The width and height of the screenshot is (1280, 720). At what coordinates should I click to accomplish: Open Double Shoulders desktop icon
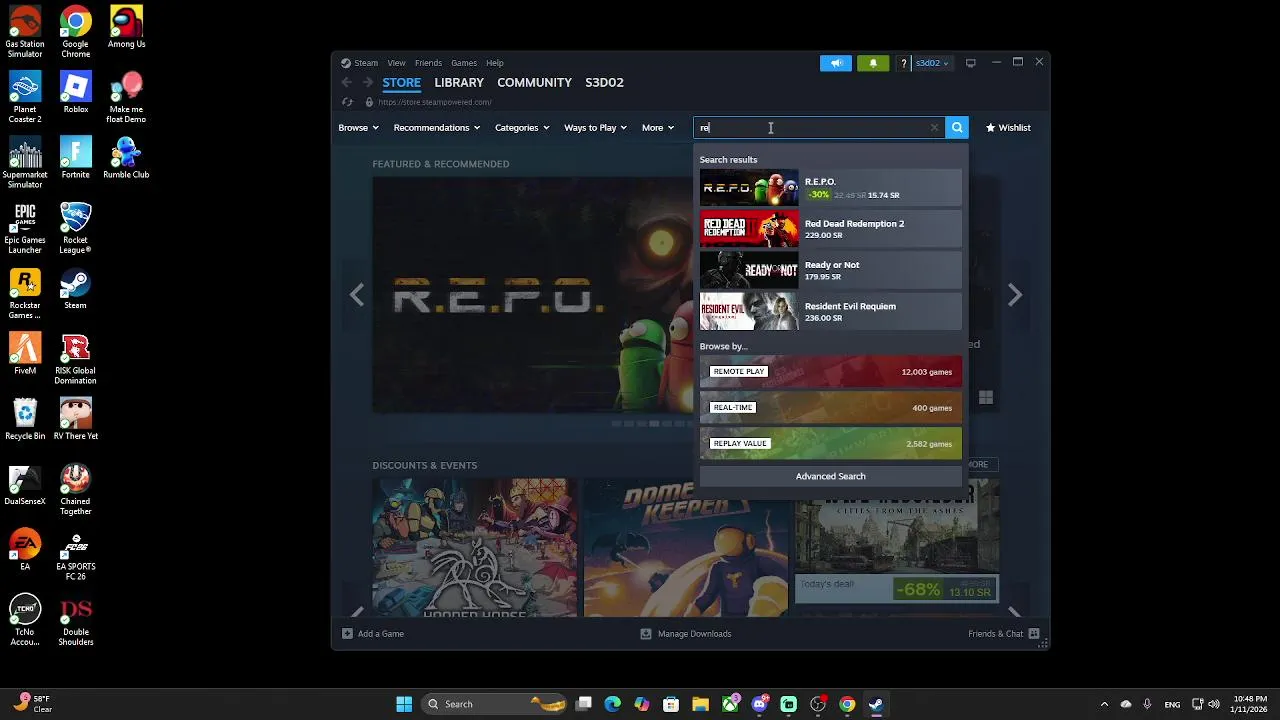point(75,620)
